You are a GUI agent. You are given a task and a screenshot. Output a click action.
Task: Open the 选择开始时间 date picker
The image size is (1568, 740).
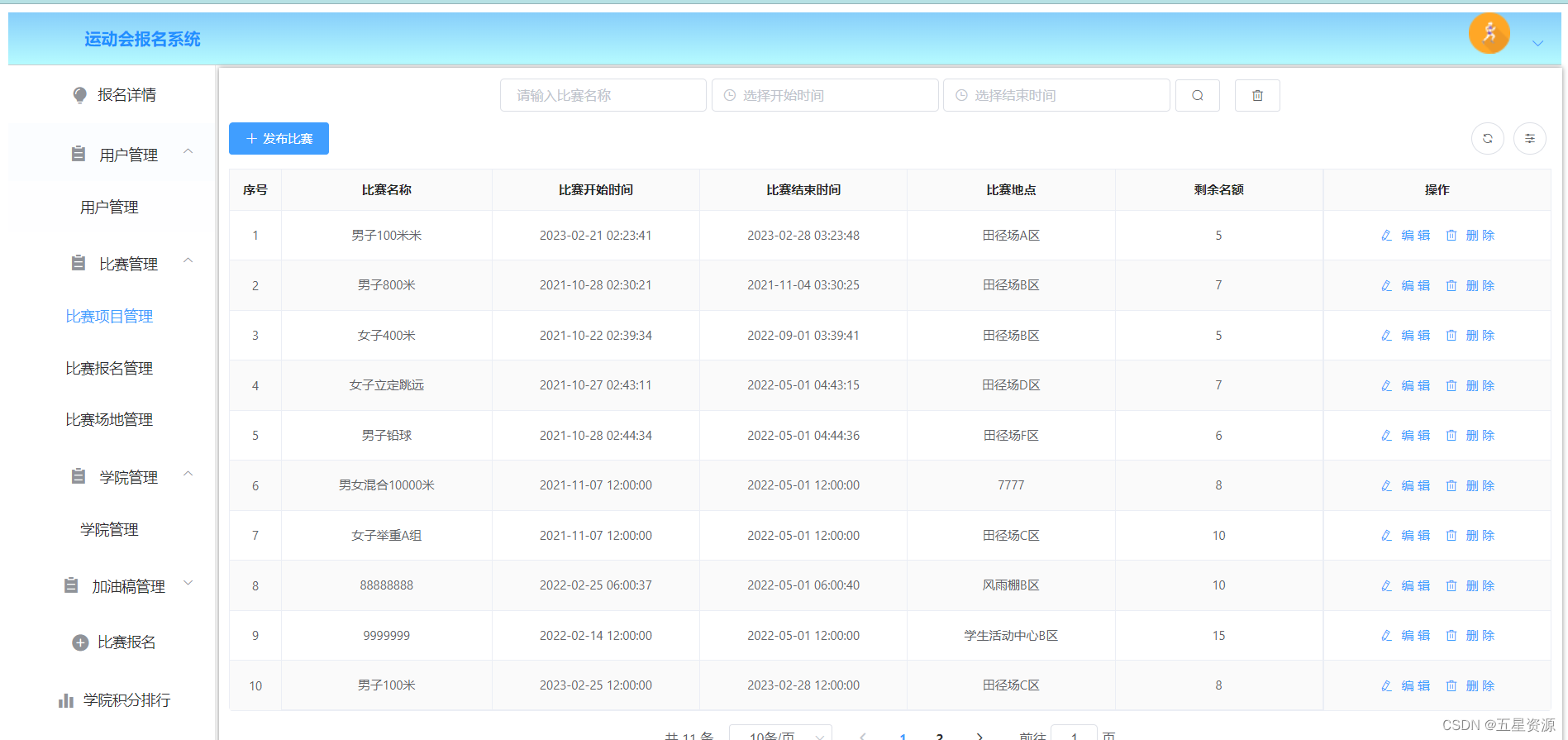825,95
